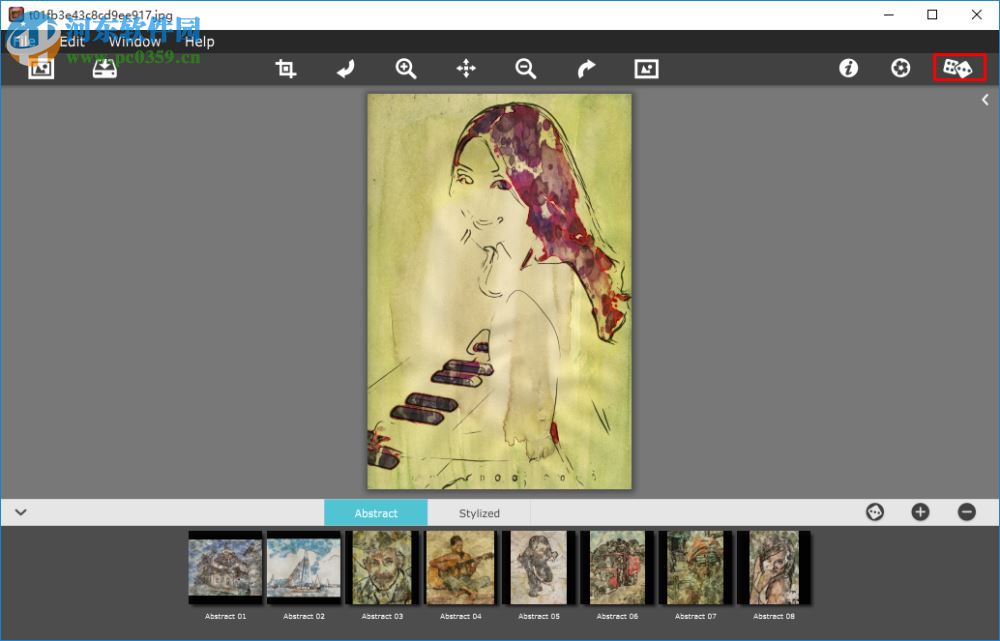Select the Abstract 05 preset thumbnail
Image resolution: width=1000 pixels, height=641 pixels.
537,568
